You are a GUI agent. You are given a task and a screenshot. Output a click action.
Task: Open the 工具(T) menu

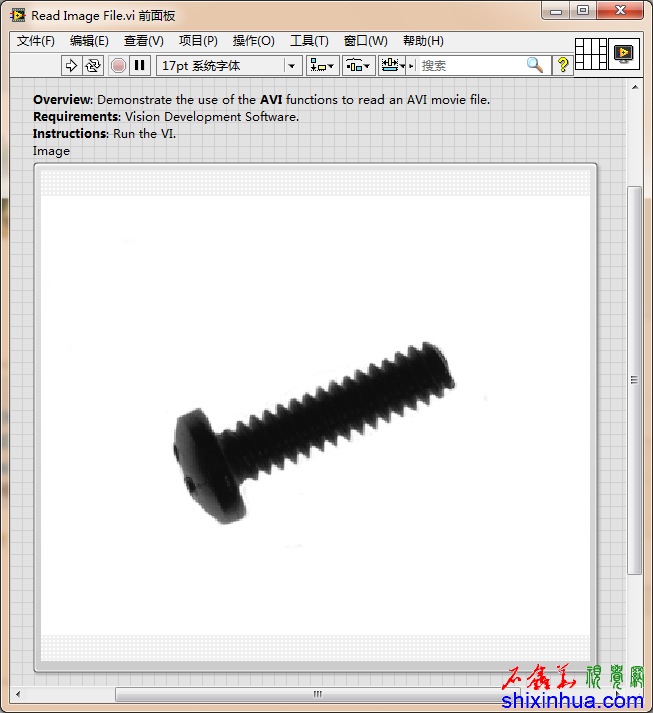309,41
